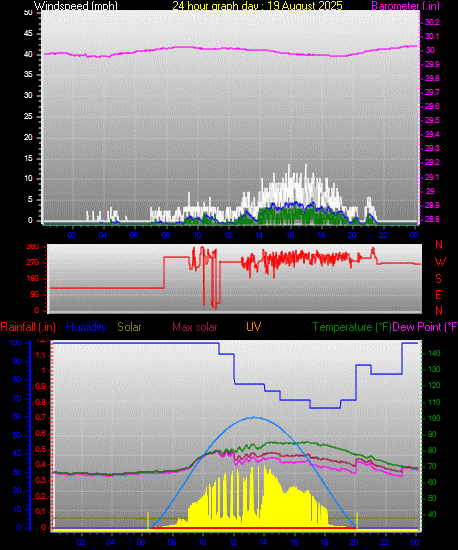This screenshot has width=458, height=550.
Task: Select the 1.1 rainfall axis value
Action: [40, 355]
